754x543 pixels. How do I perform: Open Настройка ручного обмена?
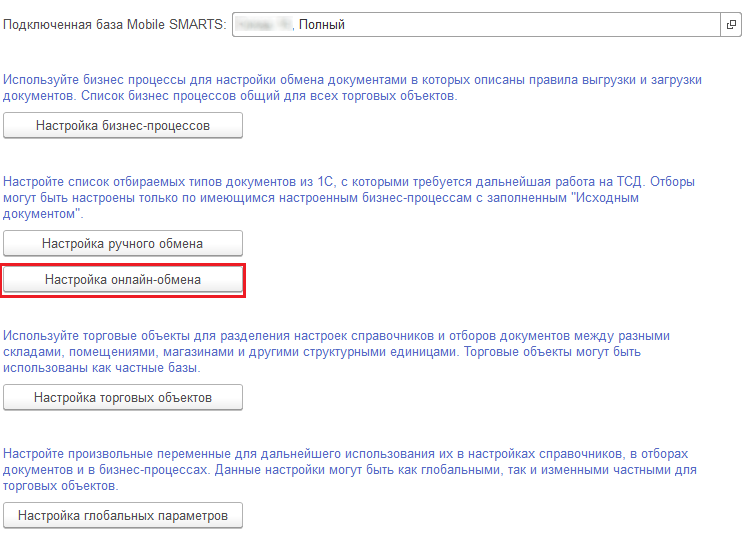click(123, 243)
